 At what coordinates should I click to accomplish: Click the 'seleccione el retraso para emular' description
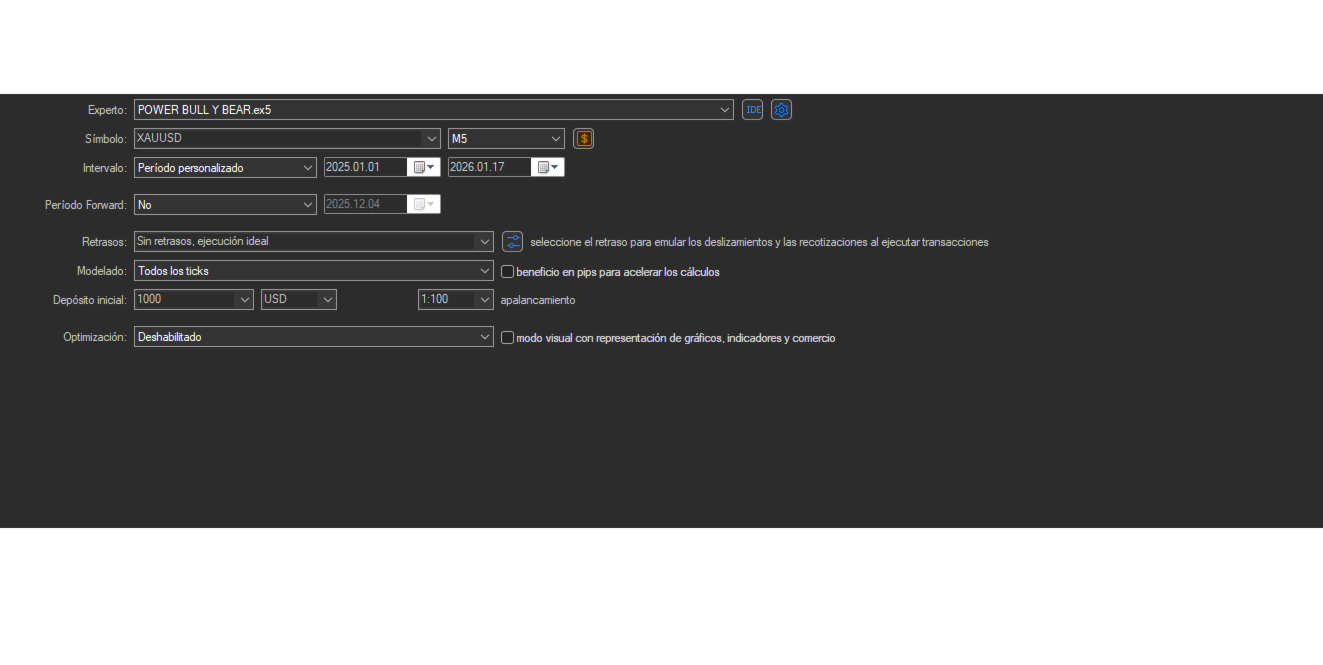point(759,242)
